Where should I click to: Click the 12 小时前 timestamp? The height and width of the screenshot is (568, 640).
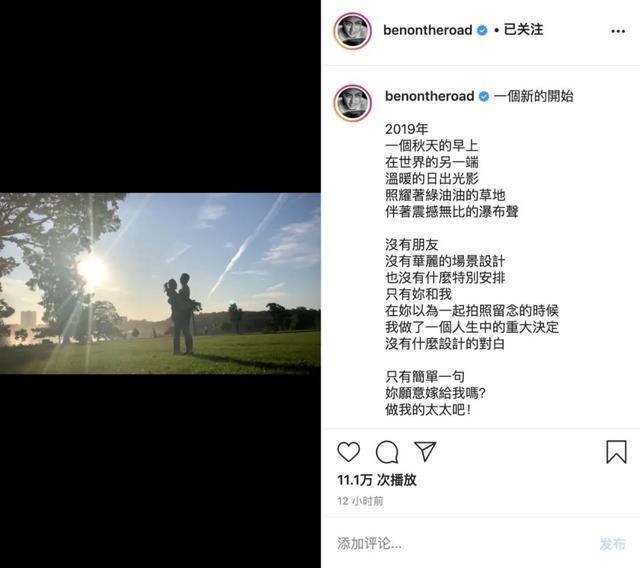click(x=360, y=501)
